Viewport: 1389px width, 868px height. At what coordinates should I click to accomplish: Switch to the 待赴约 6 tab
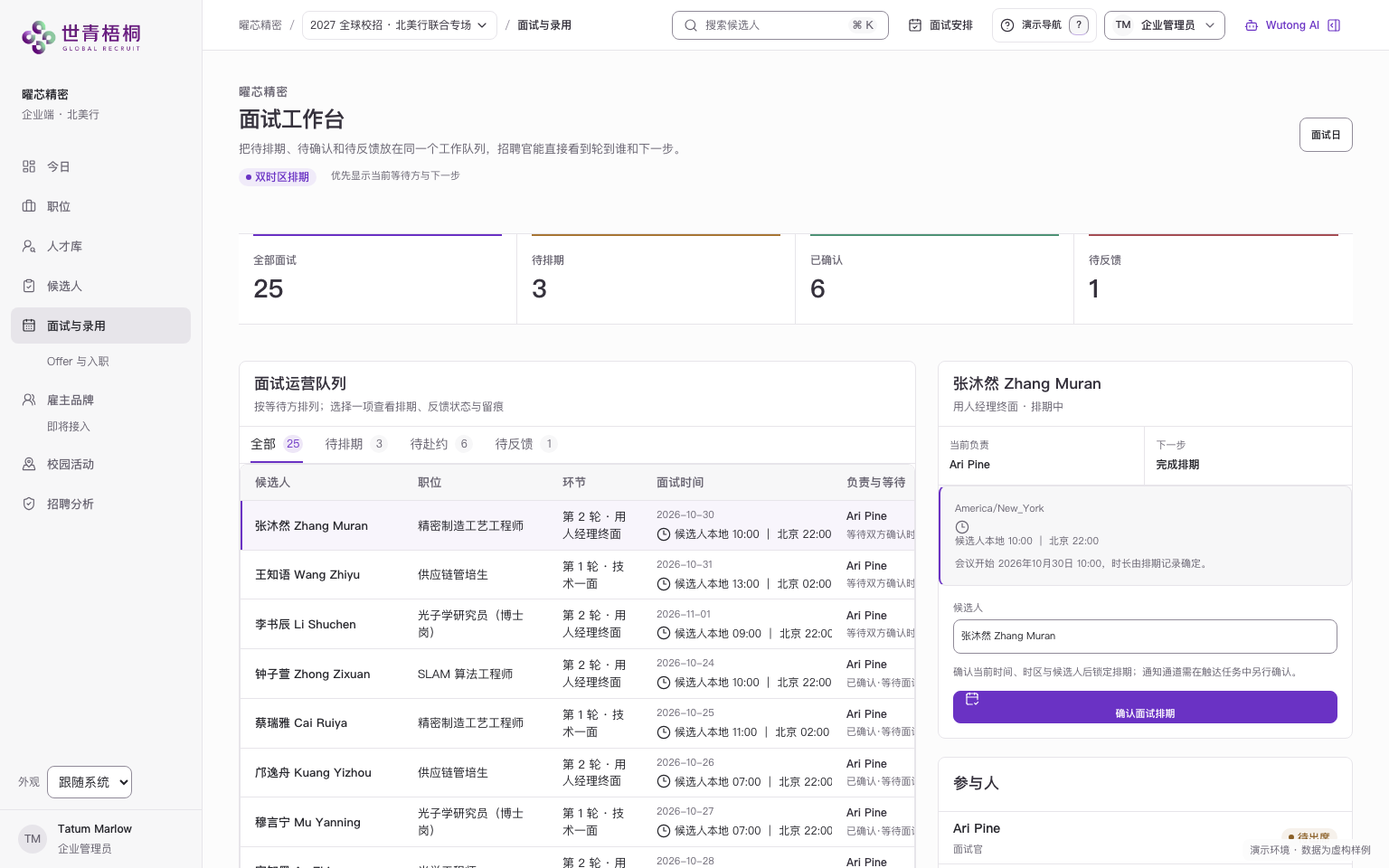point(440,444)
